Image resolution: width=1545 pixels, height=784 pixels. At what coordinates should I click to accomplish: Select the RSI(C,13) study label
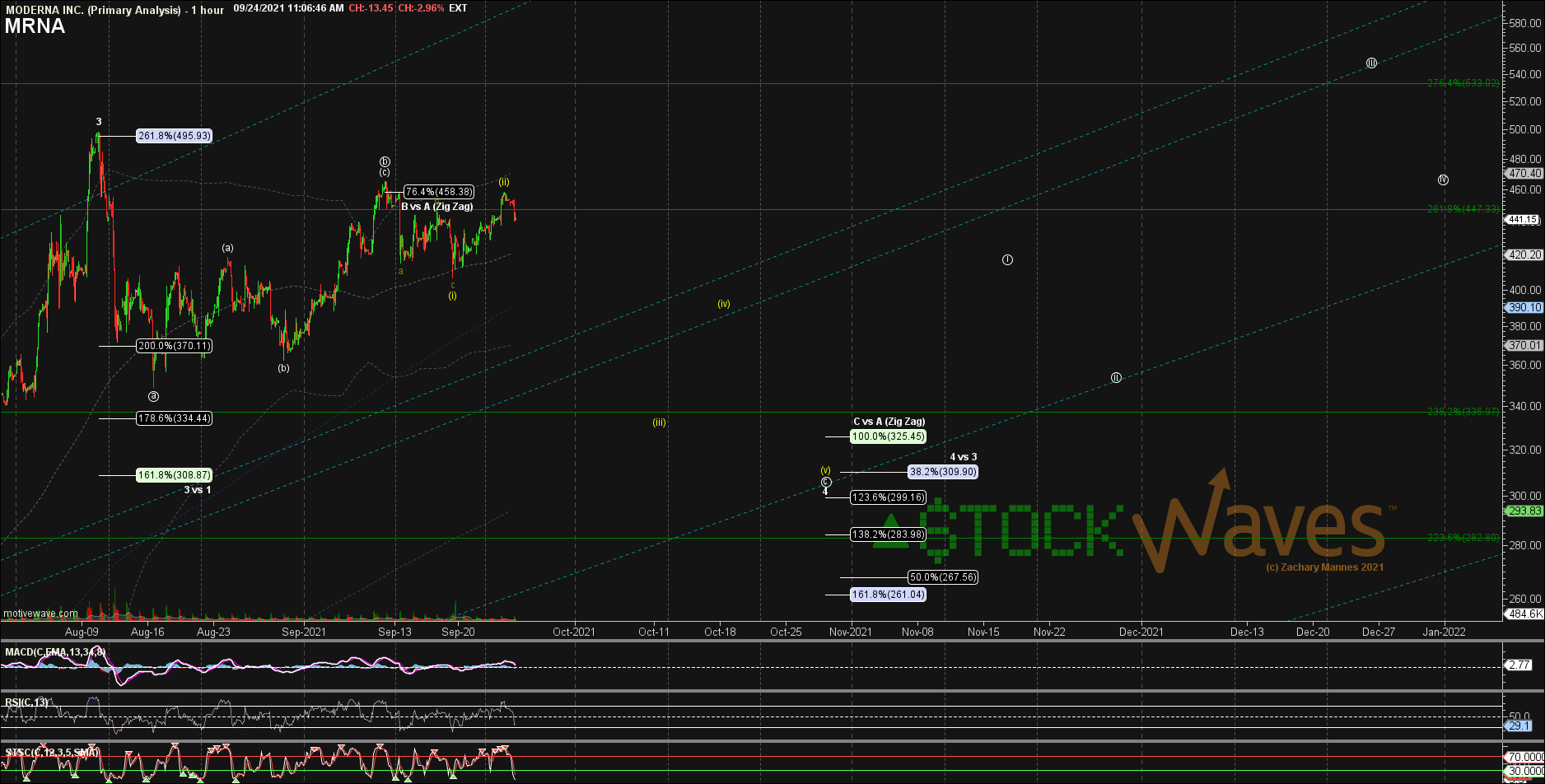[x=26, y=702]
